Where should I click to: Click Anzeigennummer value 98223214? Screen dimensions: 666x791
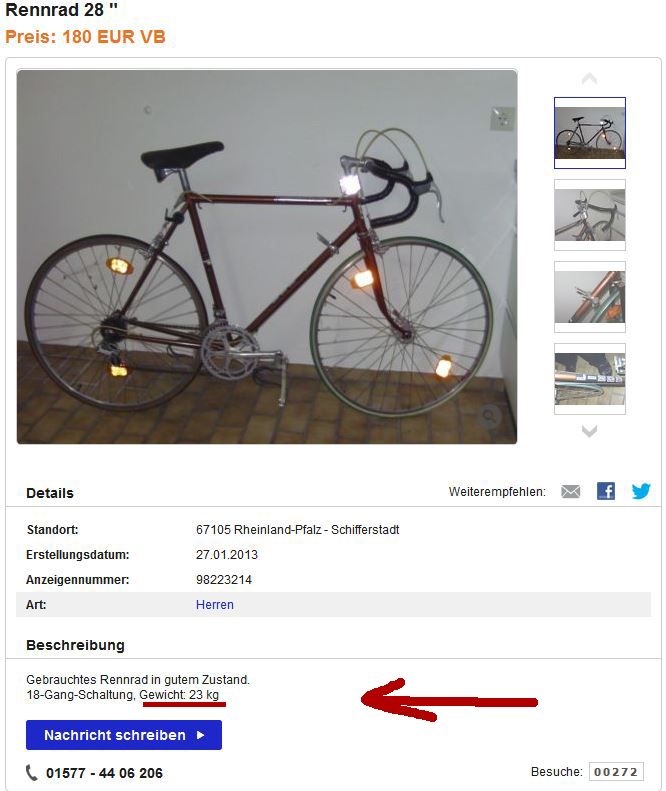point(224,580)
